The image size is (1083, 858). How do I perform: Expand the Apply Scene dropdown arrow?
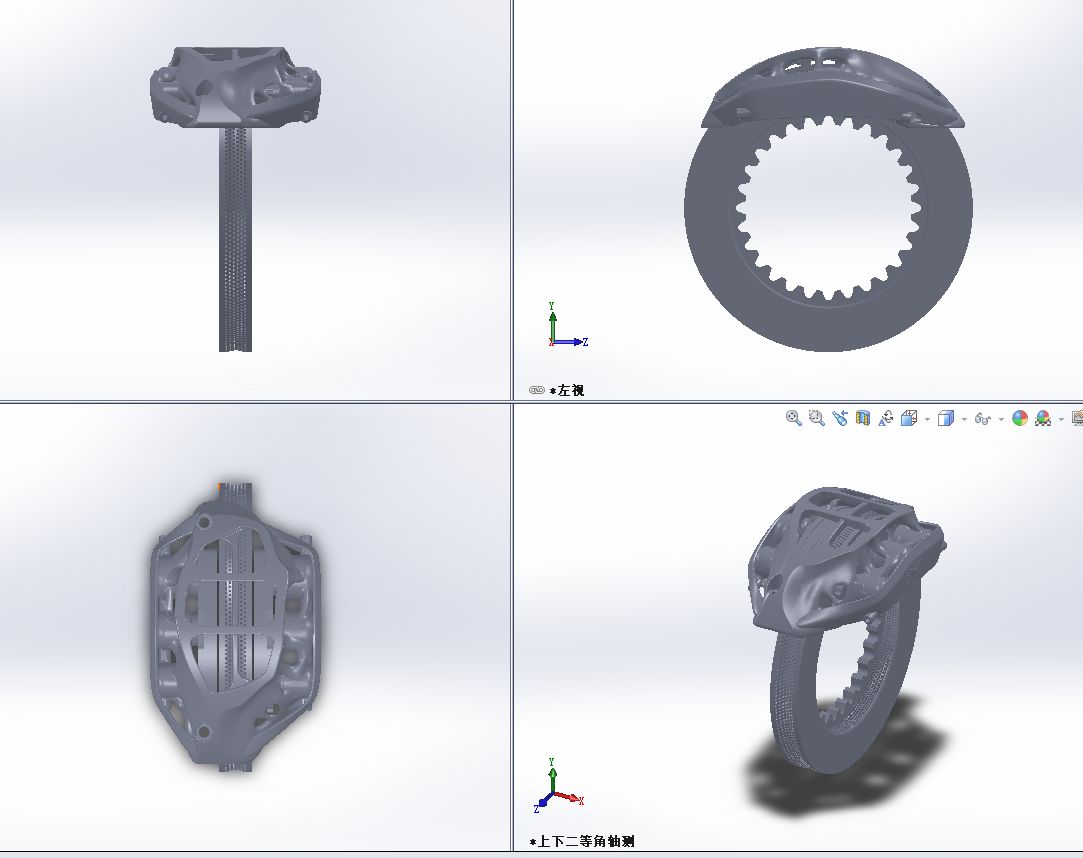pos(1062,419)
